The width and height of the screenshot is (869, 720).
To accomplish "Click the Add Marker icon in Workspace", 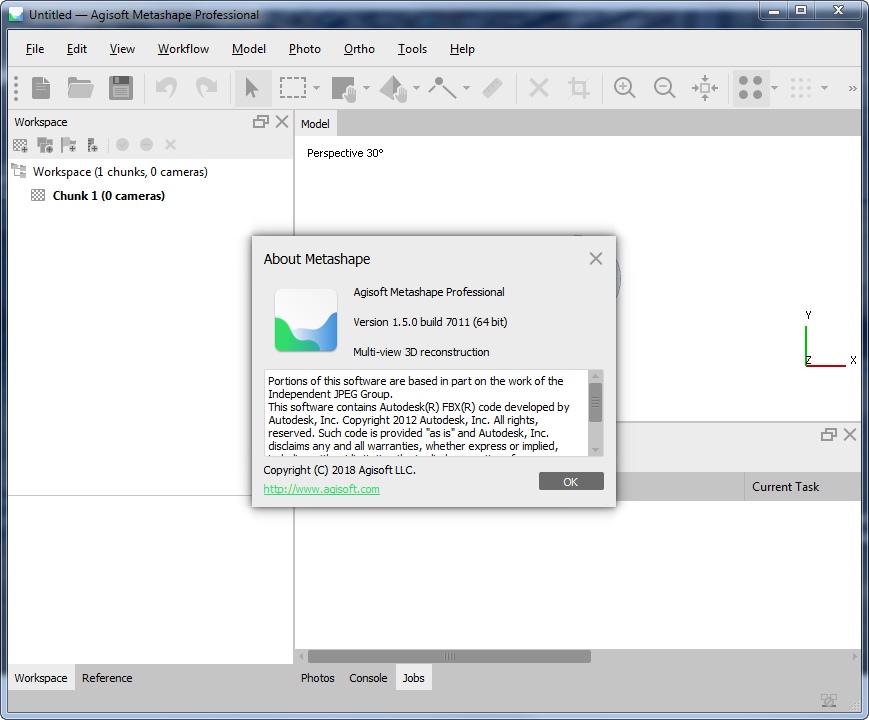I will click(x=69, y=145).
